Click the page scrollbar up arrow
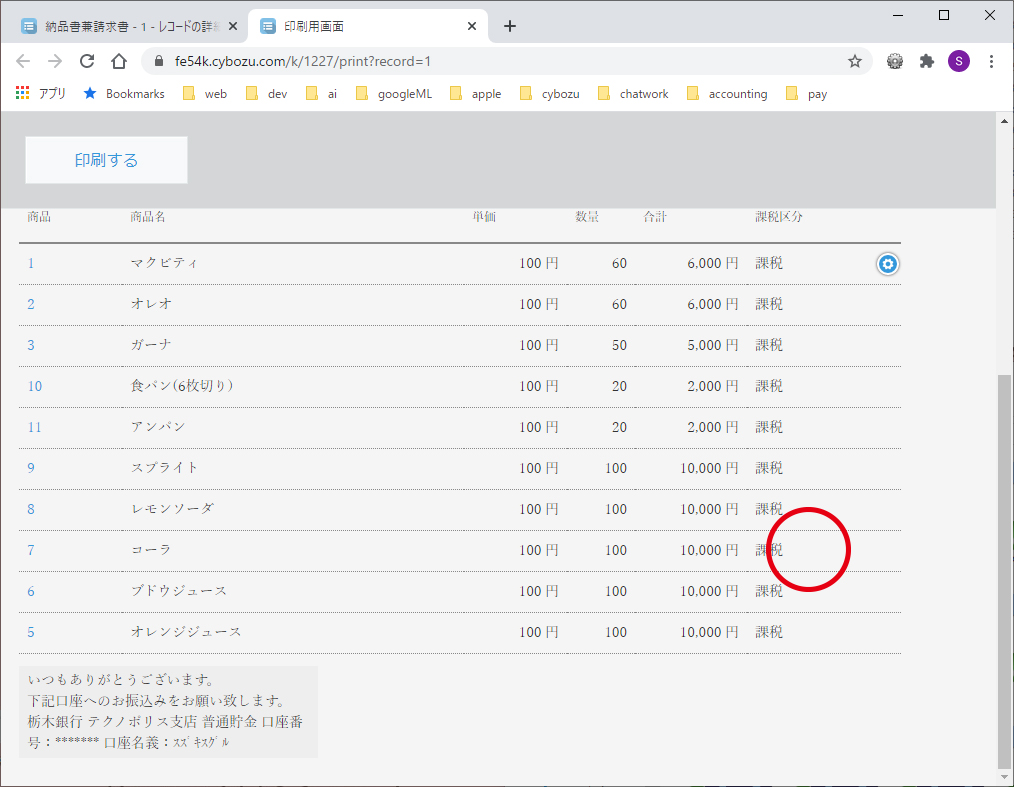The width and height of the screenshot is (1014, 787). pos(1004,120)
